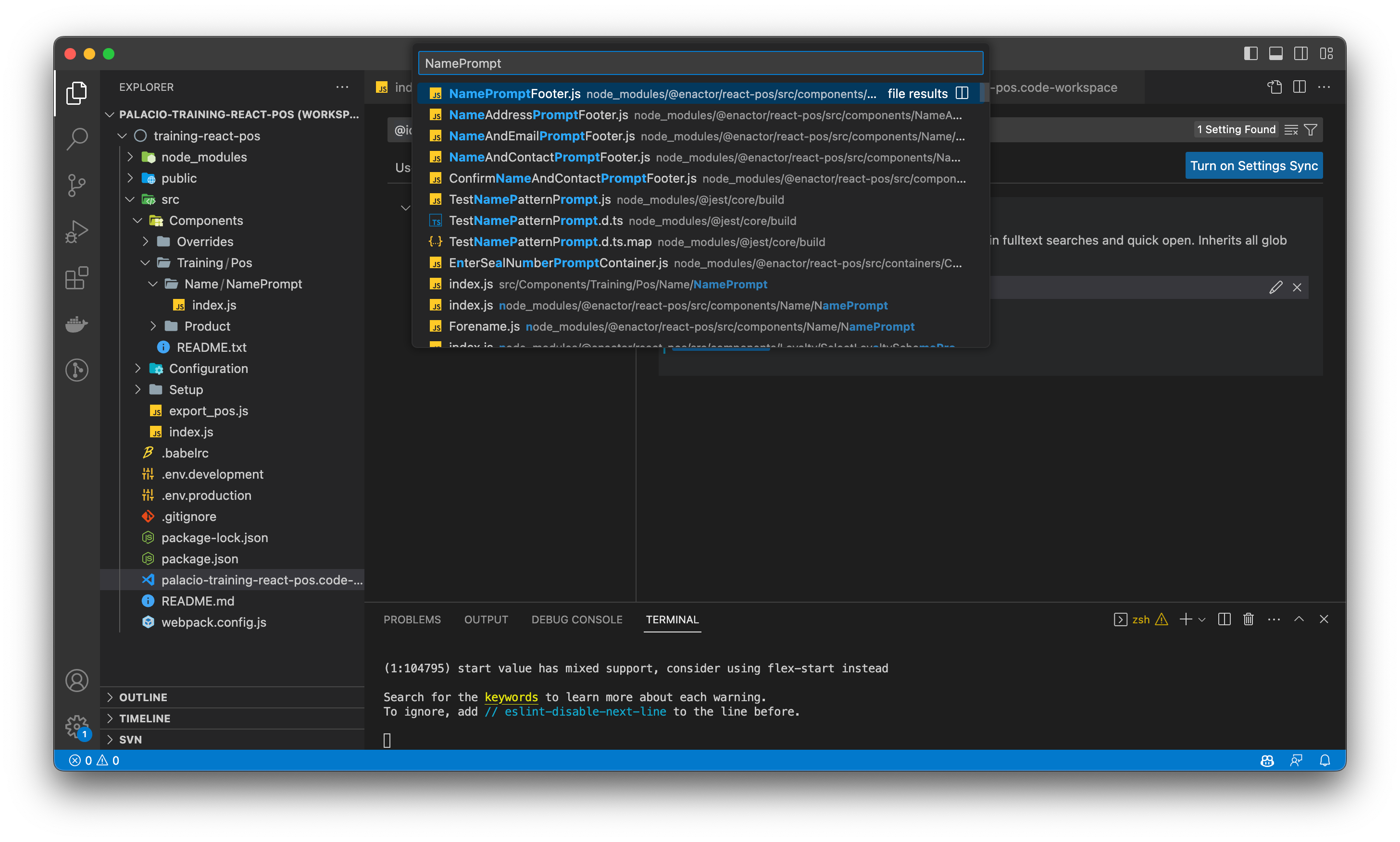Open NameAddressPromptFooter.js quick open result

[700, 114]
